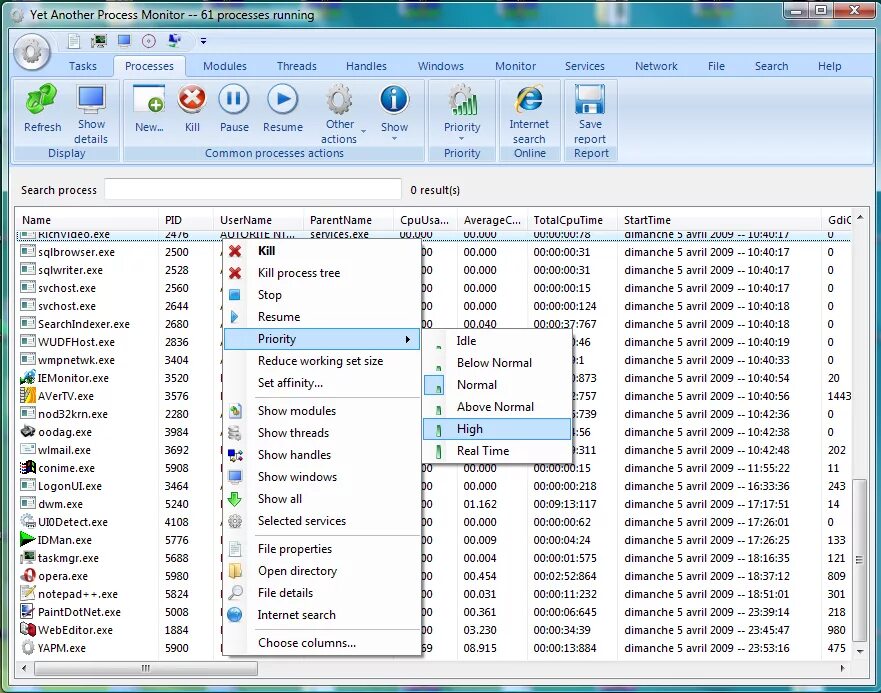Click the New process icon
Image resolution: width=881 pixels, height=693 pixels.
149,100
